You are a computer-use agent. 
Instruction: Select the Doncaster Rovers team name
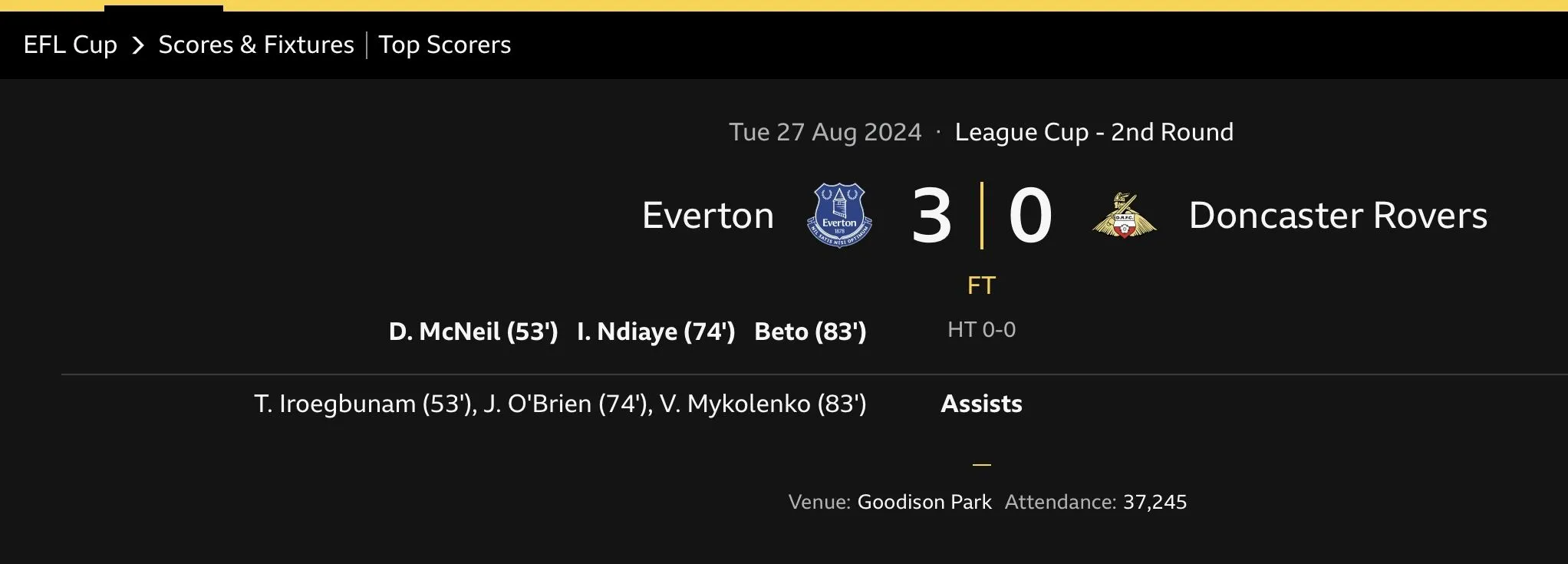pos(1338,216)
